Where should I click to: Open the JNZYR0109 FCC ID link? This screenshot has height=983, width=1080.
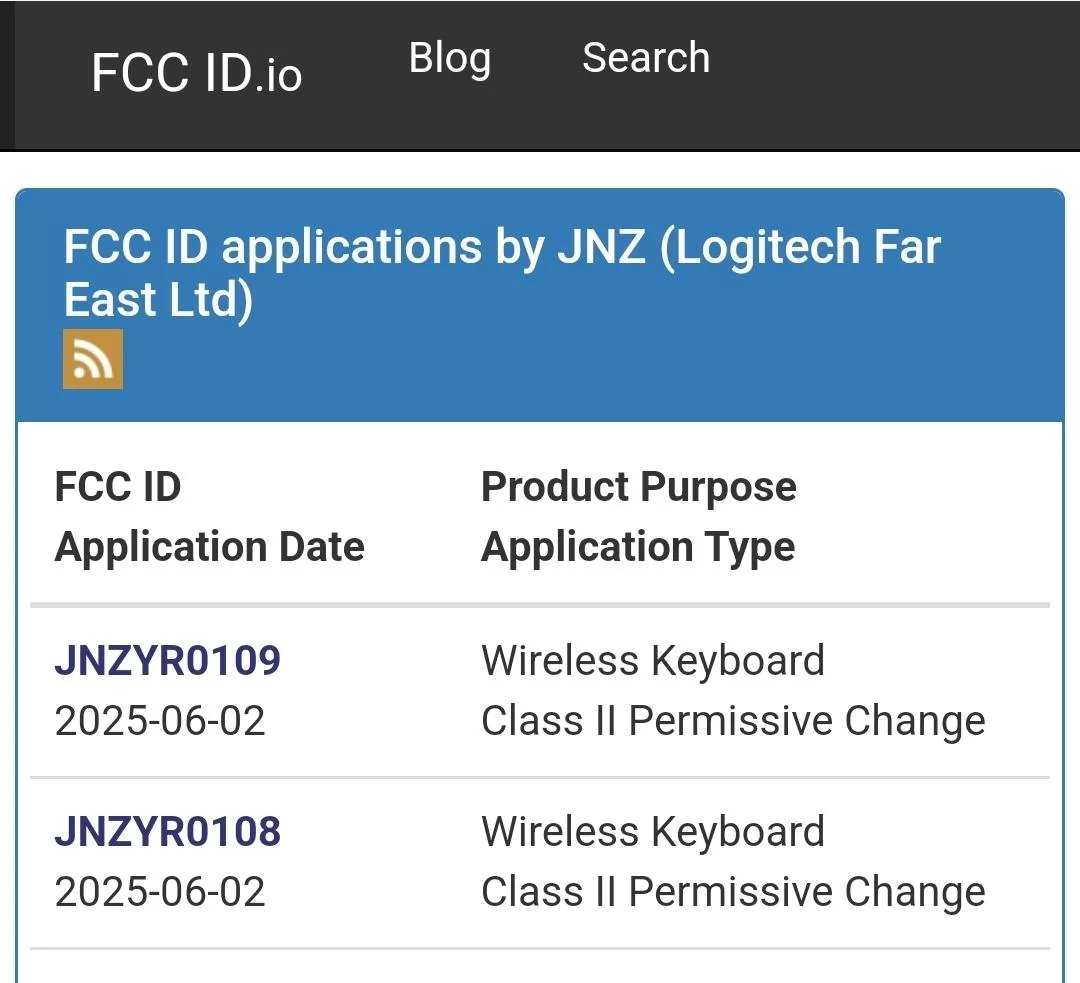tap(167, 661)
